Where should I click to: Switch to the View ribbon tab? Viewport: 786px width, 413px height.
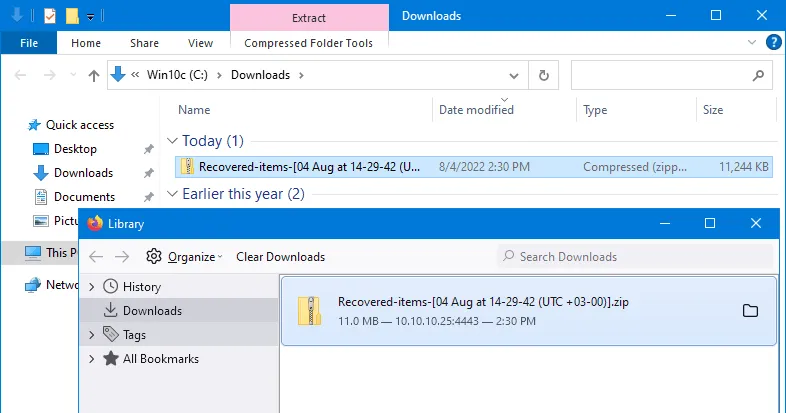(201, 43)
